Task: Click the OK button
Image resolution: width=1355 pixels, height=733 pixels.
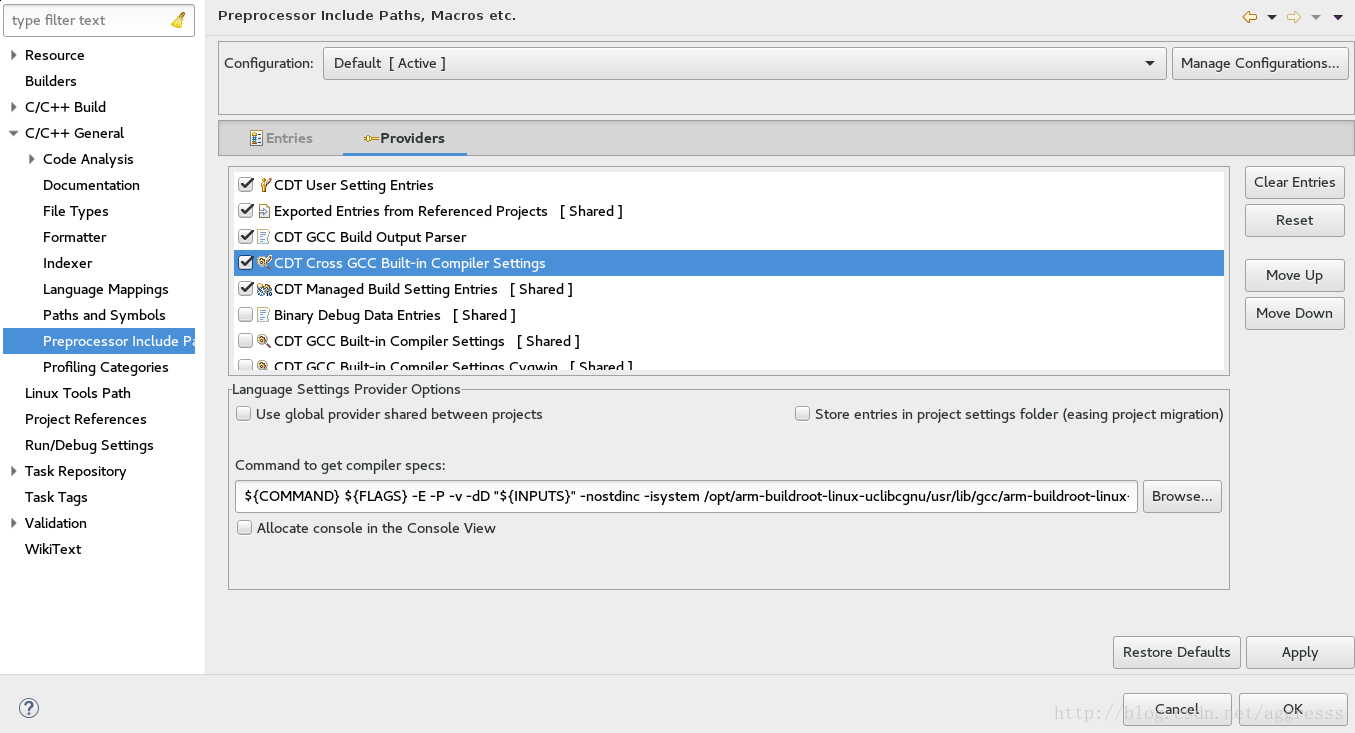Action: click(x=1293, y=709)
